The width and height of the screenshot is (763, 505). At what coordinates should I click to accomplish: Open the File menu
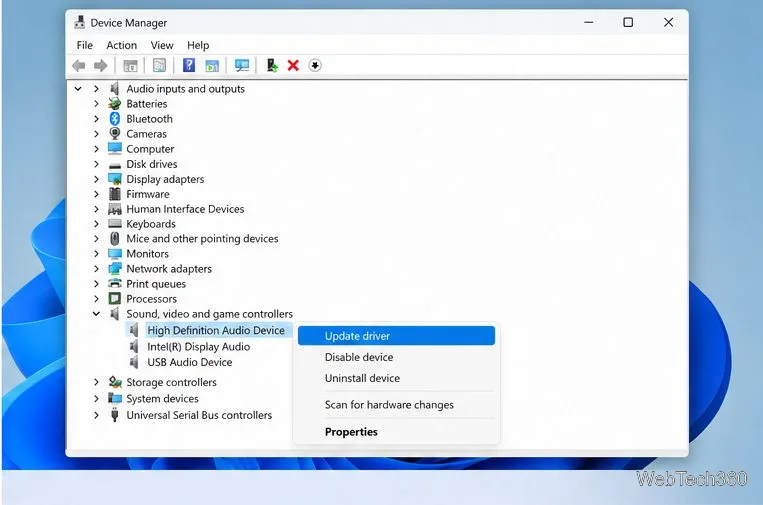point(85,45)
